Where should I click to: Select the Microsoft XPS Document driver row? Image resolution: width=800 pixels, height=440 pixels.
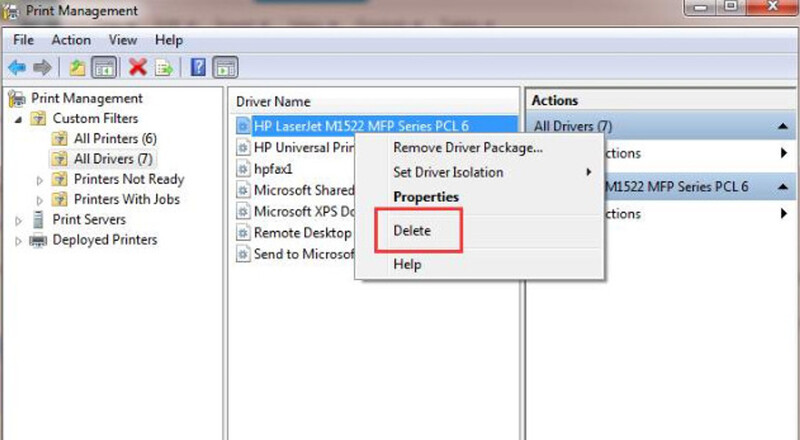[x=295, y=211]
